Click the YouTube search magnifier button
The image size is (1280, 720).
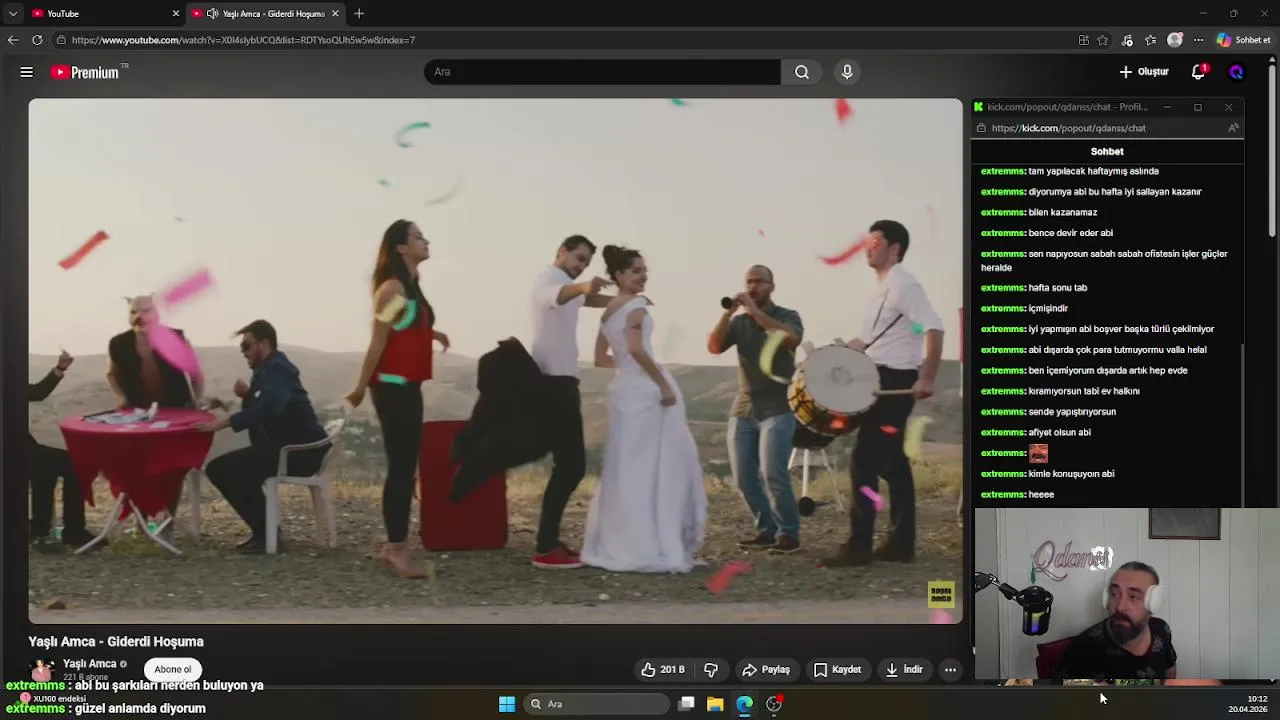pyautogui.click(x=802, y=72)
